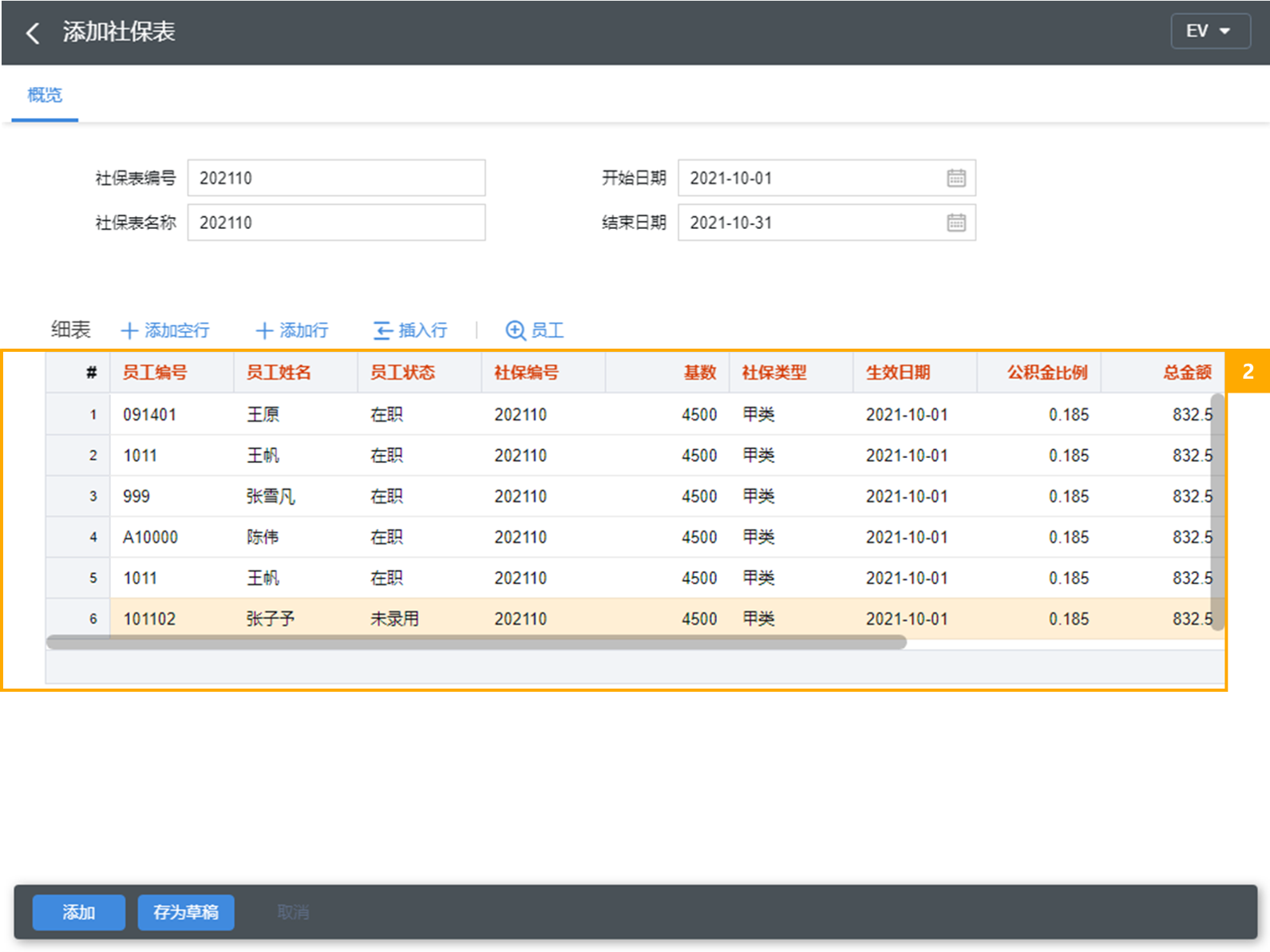Click the status cell 未录用
The height and width of the screenshot is (952, 1270).
(x=419, y=619)
